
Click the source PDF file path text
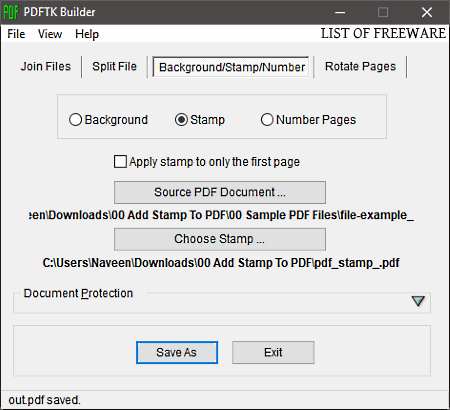[221, 215]
